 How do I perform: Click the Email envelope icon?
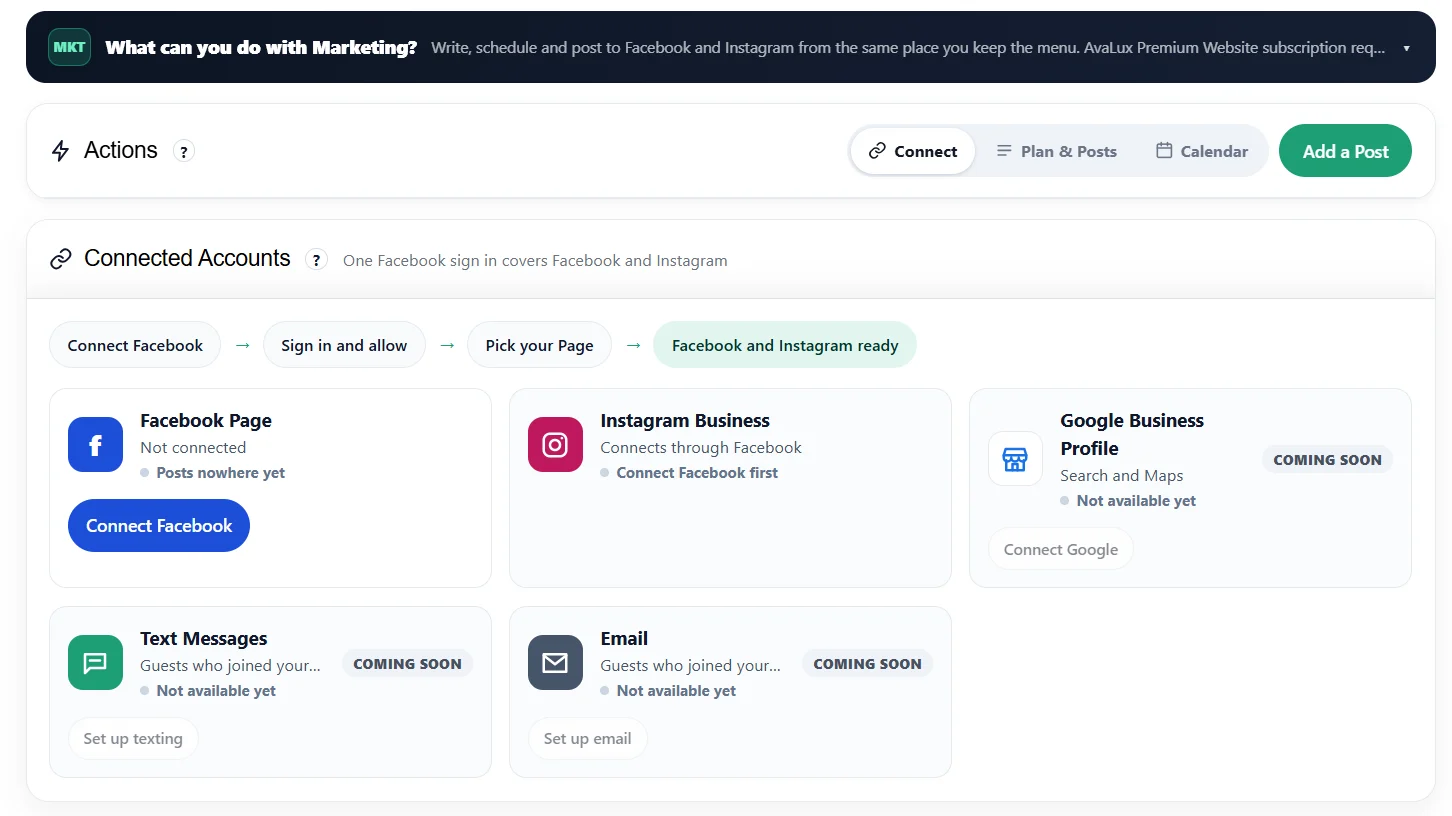click(x=555, y=663)
